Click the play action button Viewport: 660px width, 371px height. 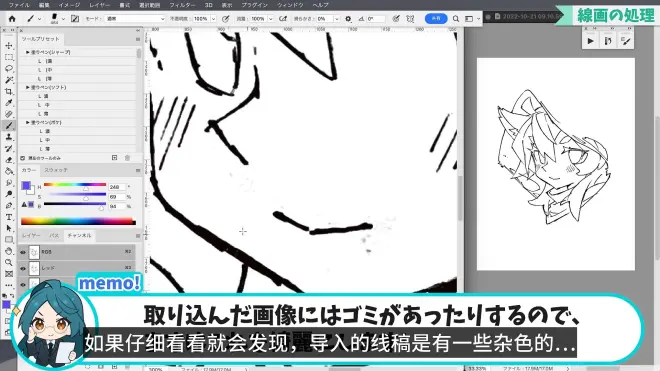click(x=591, y=41)
